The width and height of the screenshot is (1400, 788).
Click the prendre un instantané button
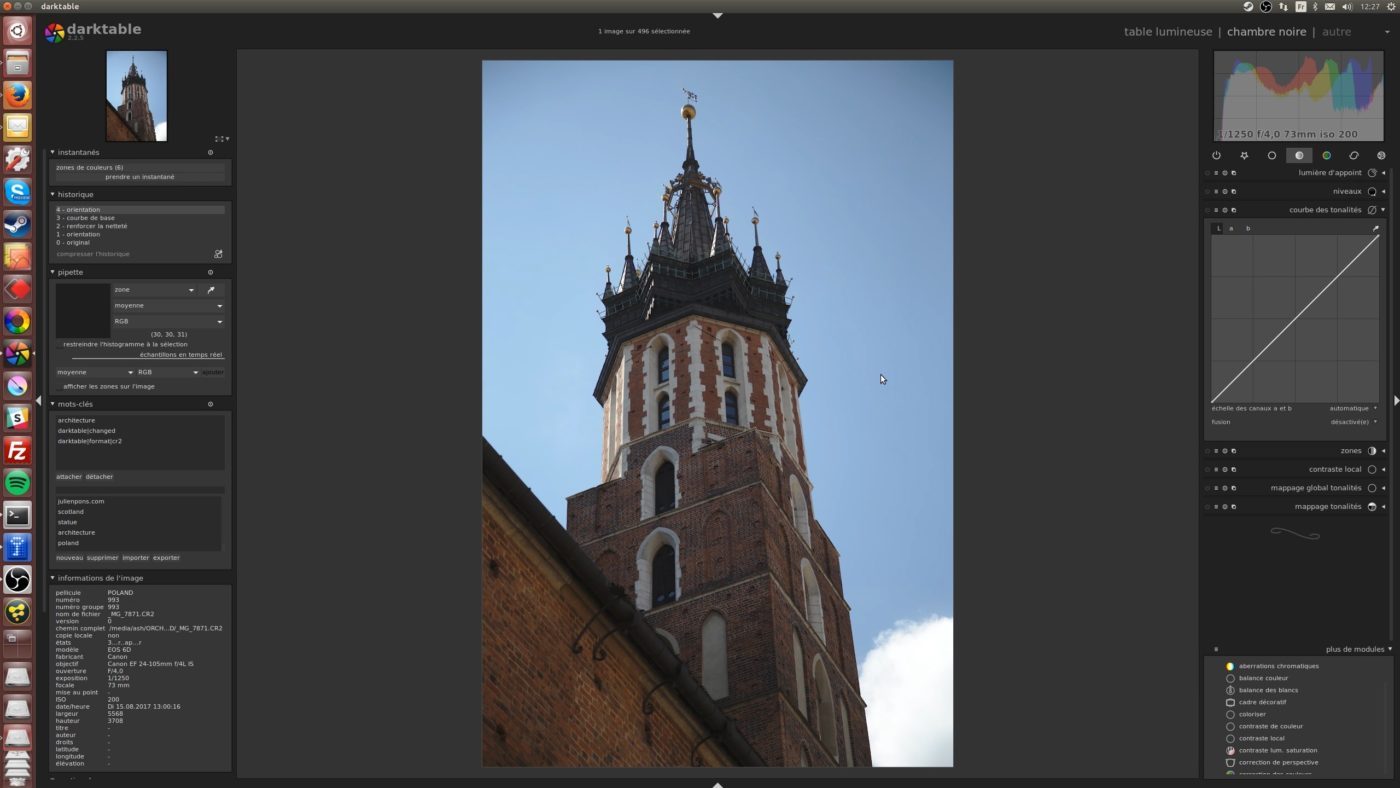(x=140, y=177)
